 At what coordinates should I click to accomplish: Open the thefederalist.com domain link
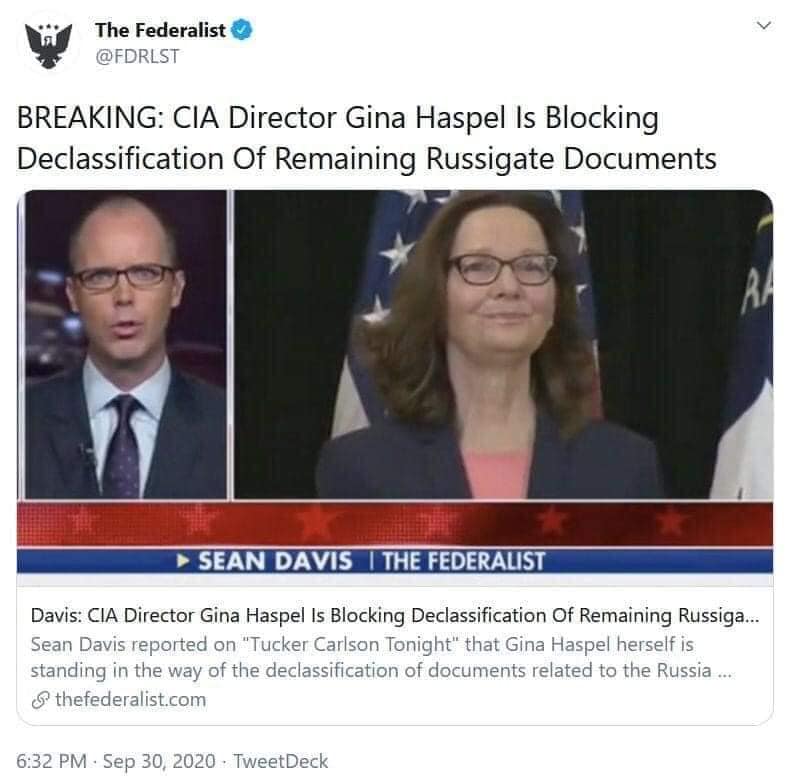(131, 699)
